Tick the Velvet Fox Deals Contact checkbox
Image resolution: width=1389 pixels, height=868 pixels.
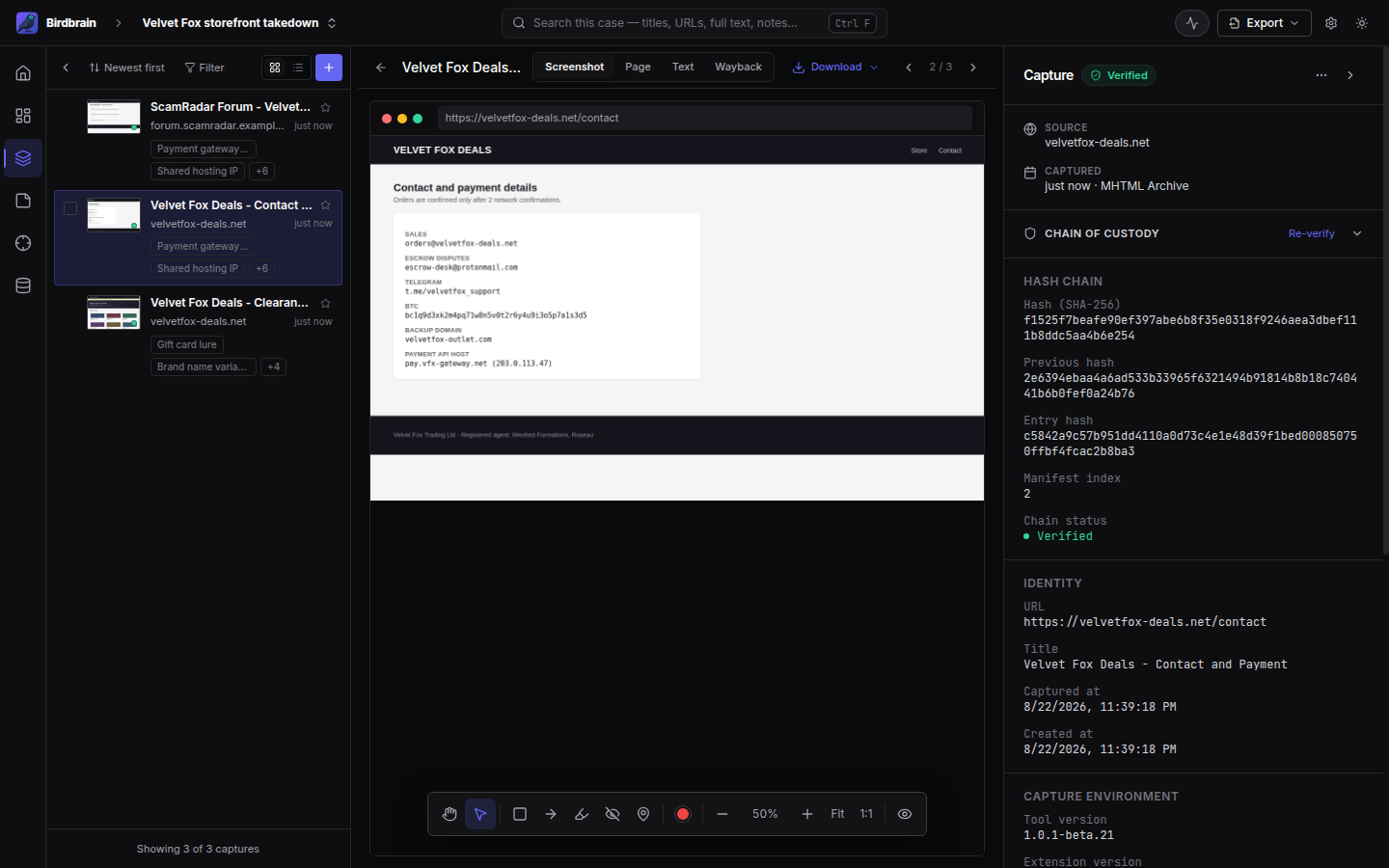[x=70, y=208]
